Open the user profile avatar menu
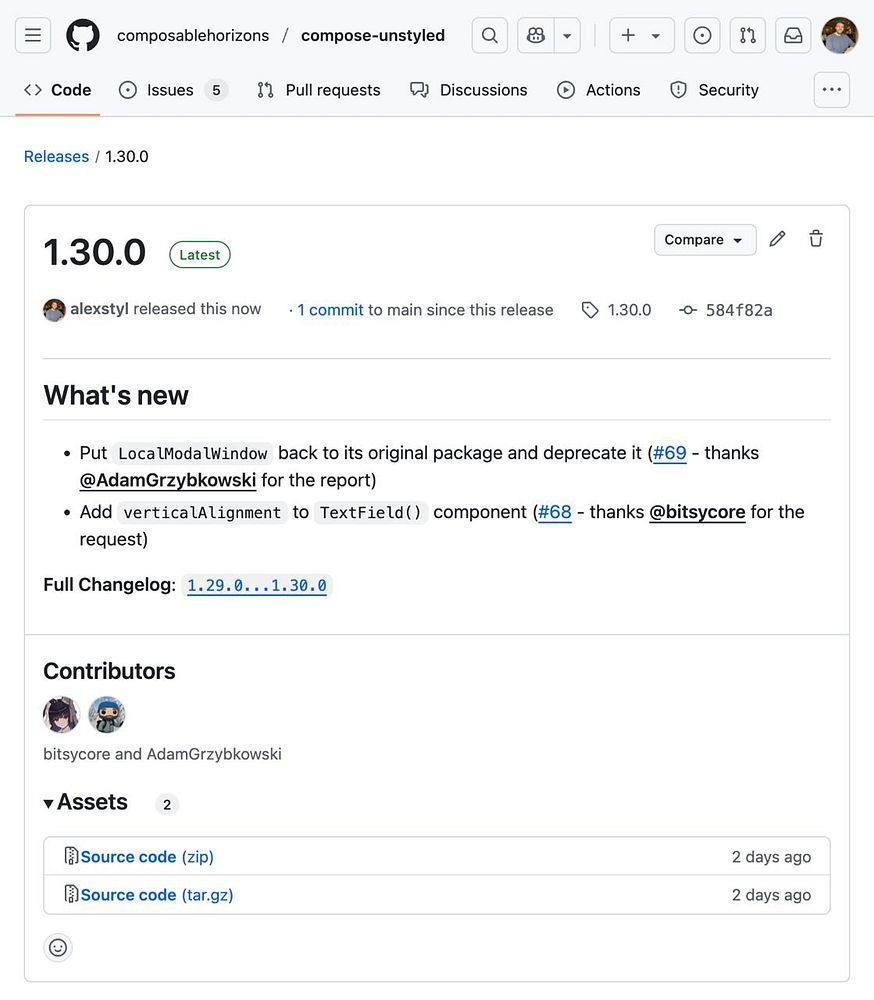 (839, 36)
